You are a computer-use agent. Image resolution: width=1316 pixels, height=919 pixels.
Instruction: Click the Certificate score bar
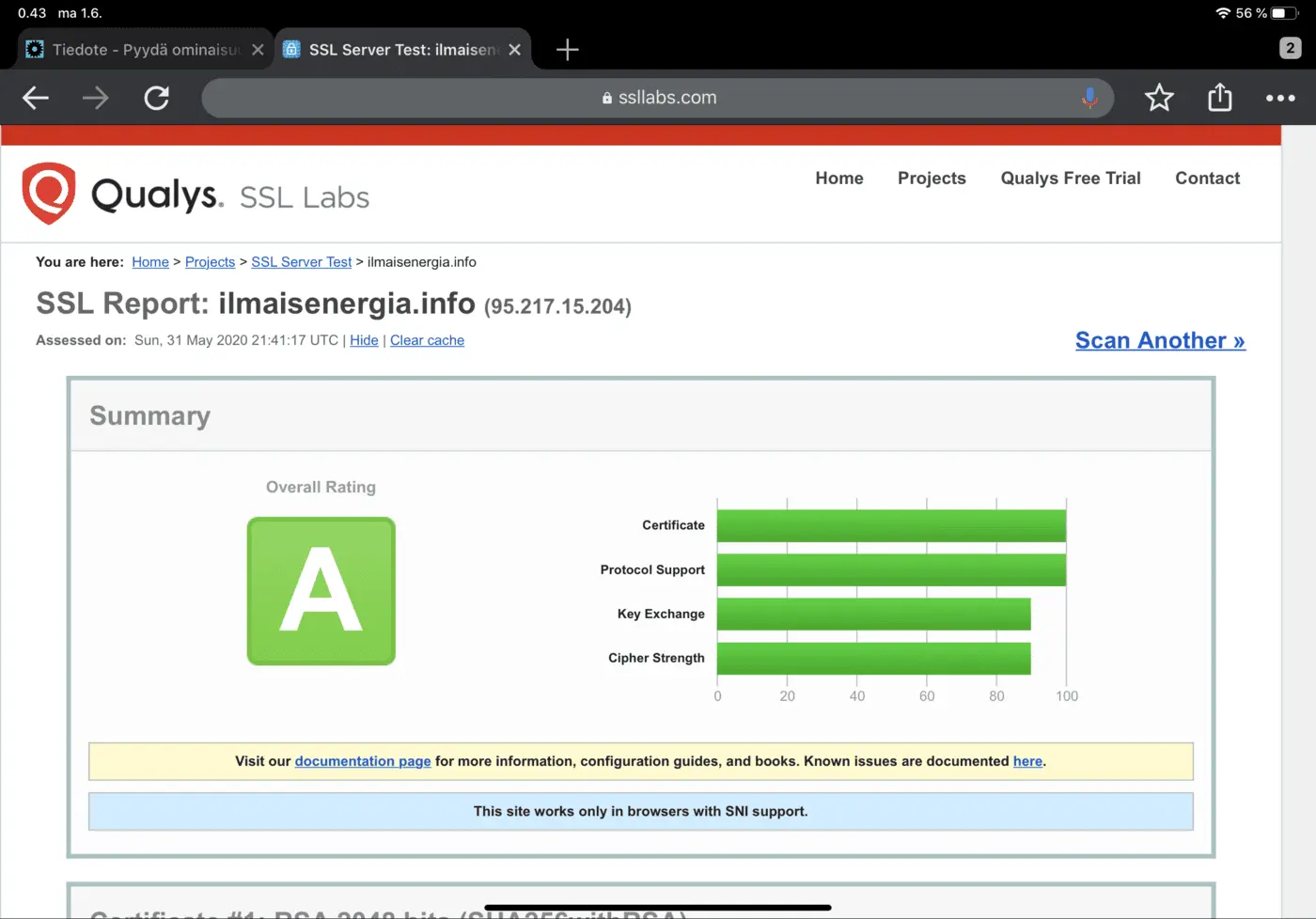click(x=891, y=525)
